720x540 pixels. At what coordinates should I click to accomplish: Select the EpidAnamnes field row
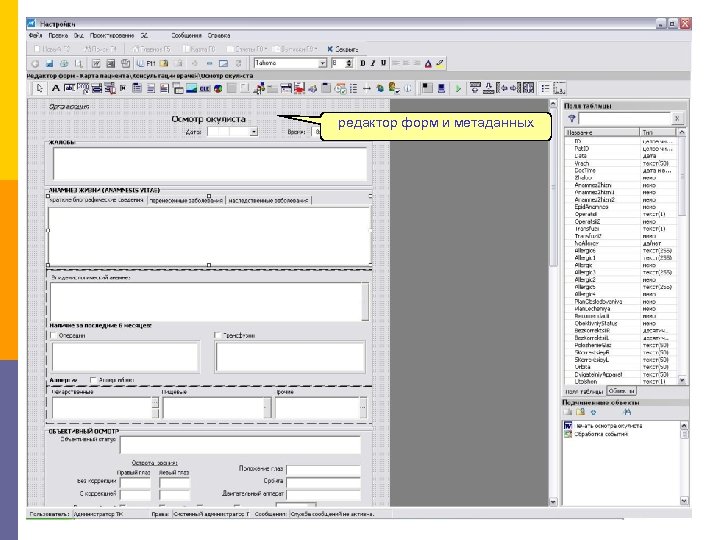621,207
